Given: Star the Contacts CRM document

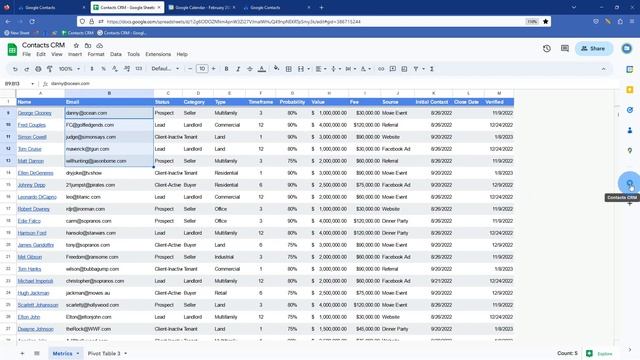Looking at the screenshot, I should tap(76, 46).
